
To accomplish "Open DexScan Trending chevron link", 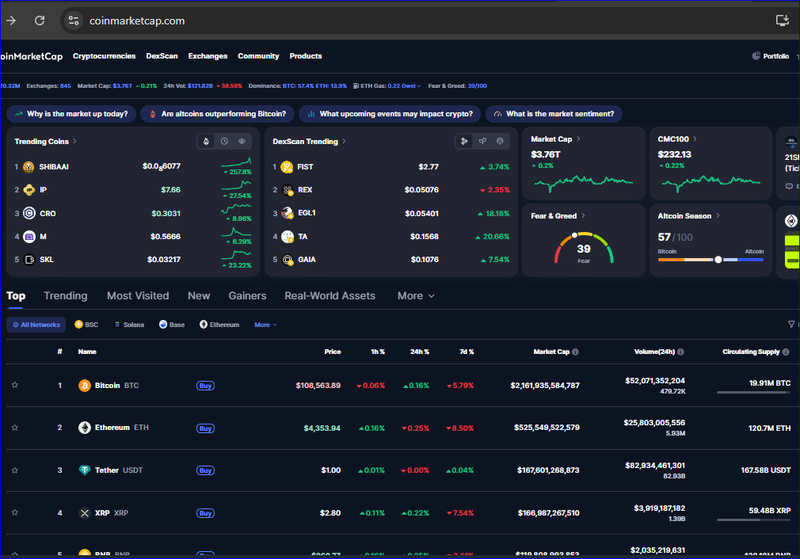I will (x=344, y=141).
